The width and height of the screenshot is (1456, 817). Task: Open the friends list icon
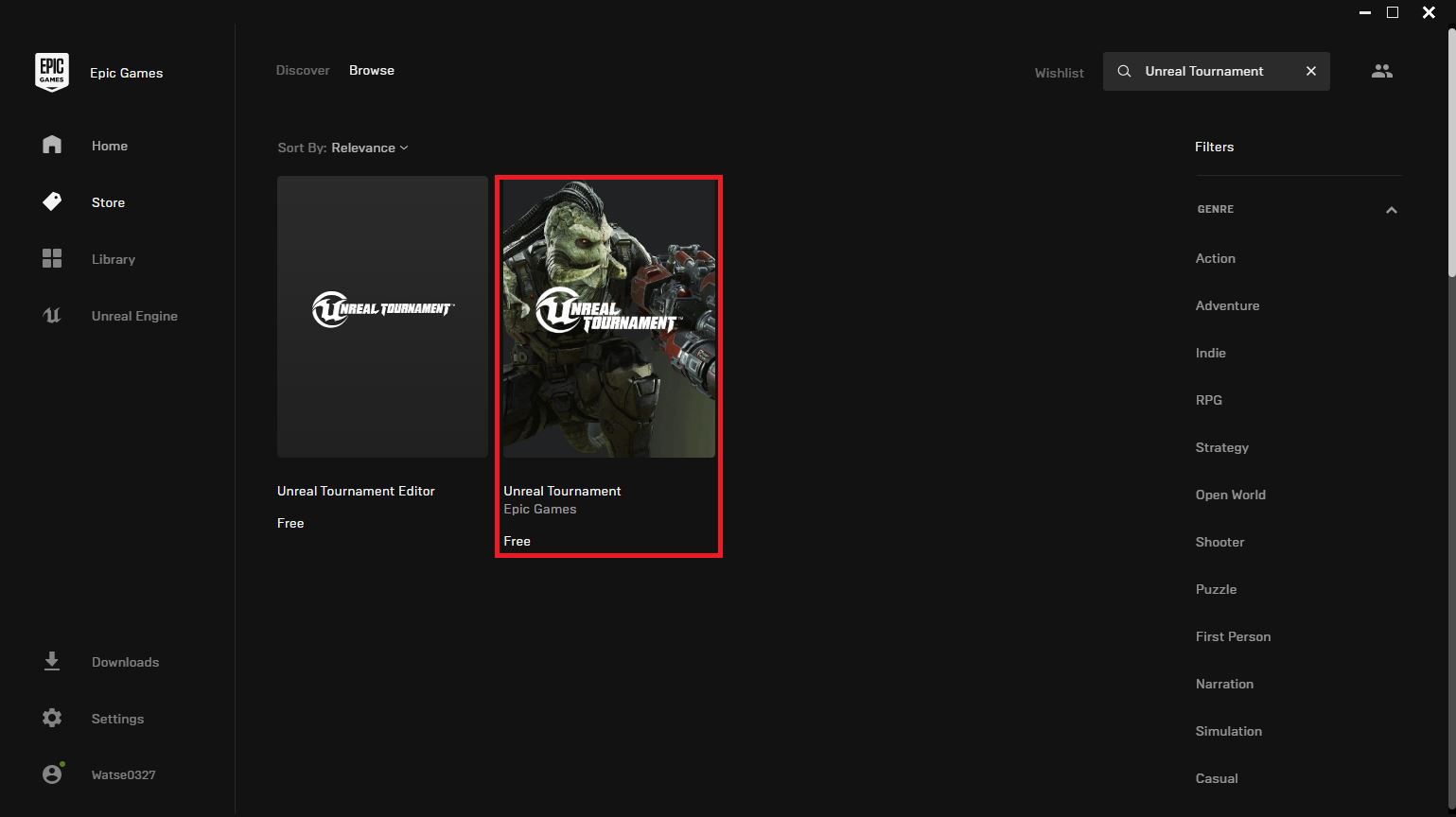(1381, 71)
